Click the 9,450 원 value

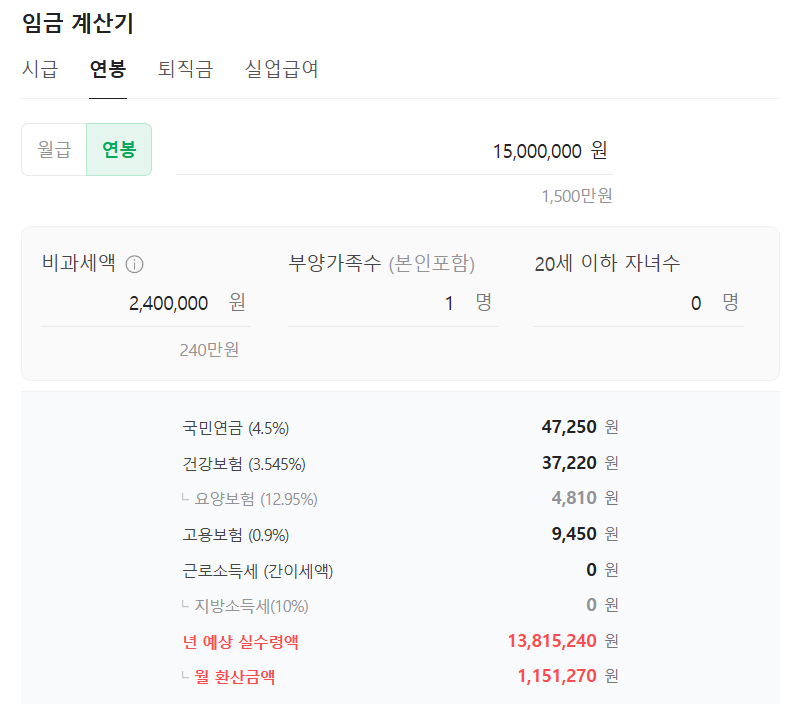pos(585,534)
